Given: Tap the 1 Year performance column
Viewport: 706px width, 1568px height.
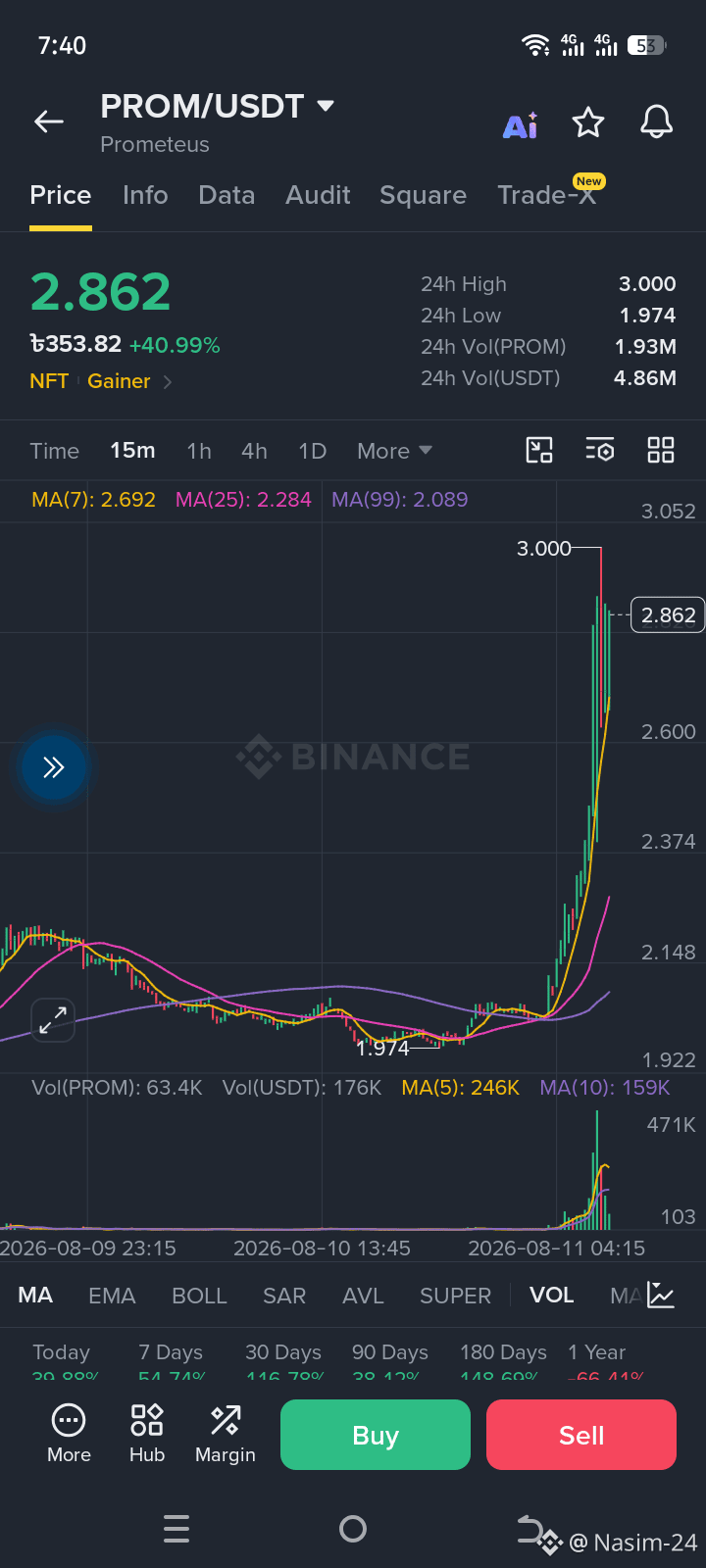Looking at the screenshot, I should [605, 1363].
